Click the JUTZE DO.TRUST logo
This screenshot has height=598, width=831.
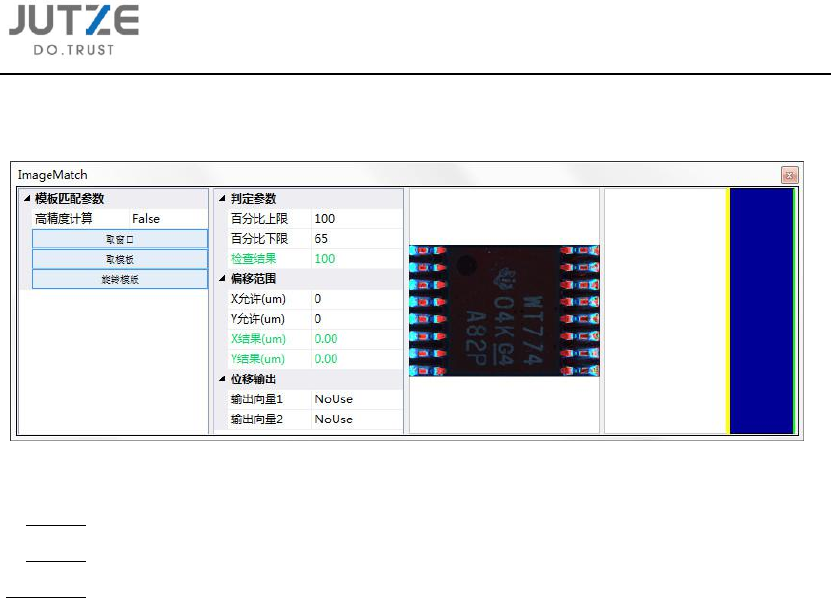coord(74,30)
